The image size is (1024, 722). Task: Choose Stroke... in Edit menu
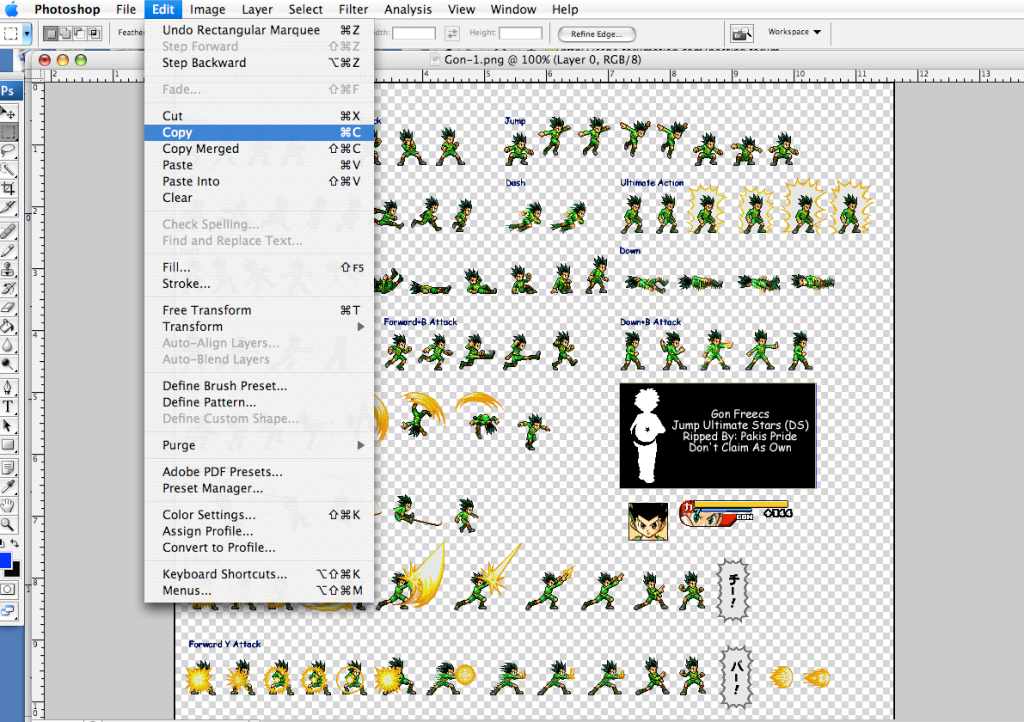click(x=259, y=283)
